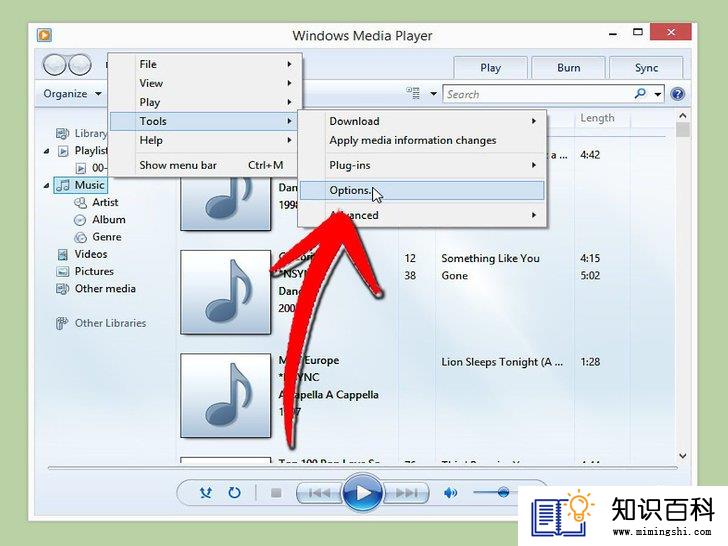Open the help question mark icon
The height and width of the screenshot is (546, 728).
pyautogui.click(x=677, y=94)
